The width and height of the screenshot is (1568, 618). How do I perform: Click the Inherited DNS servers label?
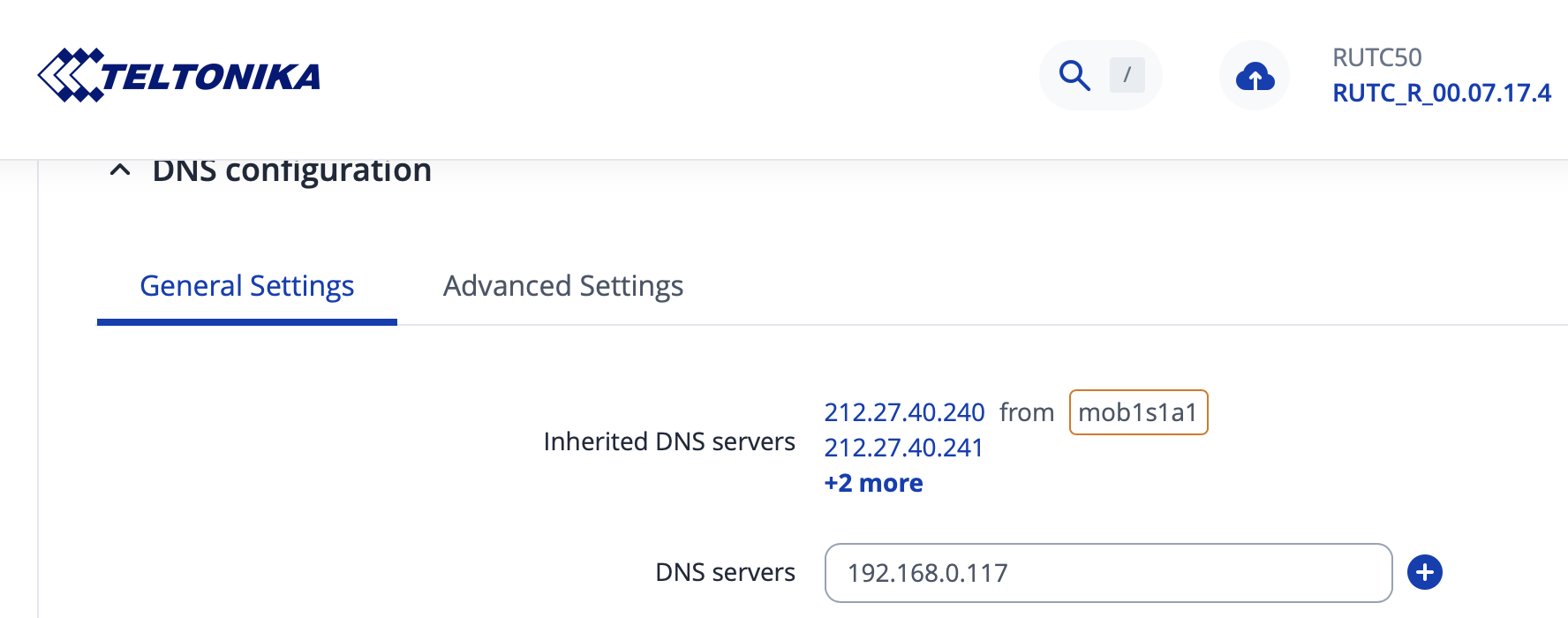point(669,441)
